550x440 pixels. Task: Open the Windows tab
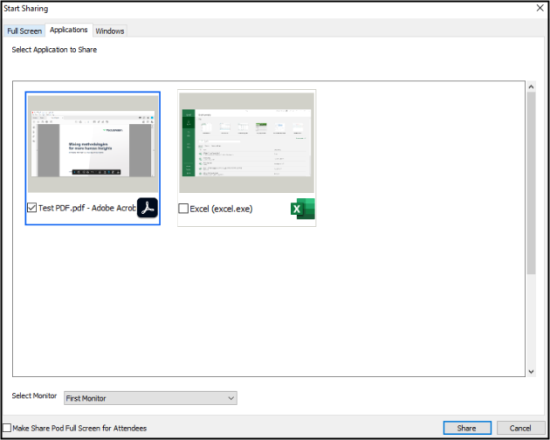[x=110, y=31]
